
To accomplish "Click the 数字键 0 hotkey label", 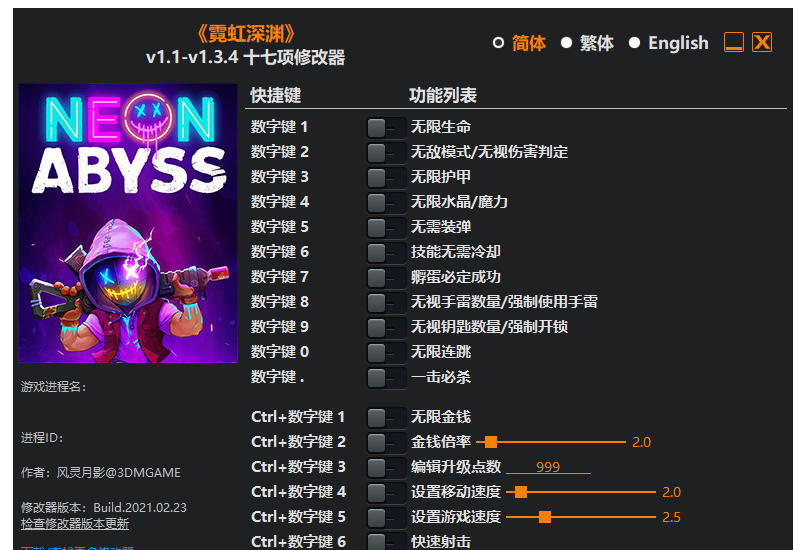I will pos(280,352).
